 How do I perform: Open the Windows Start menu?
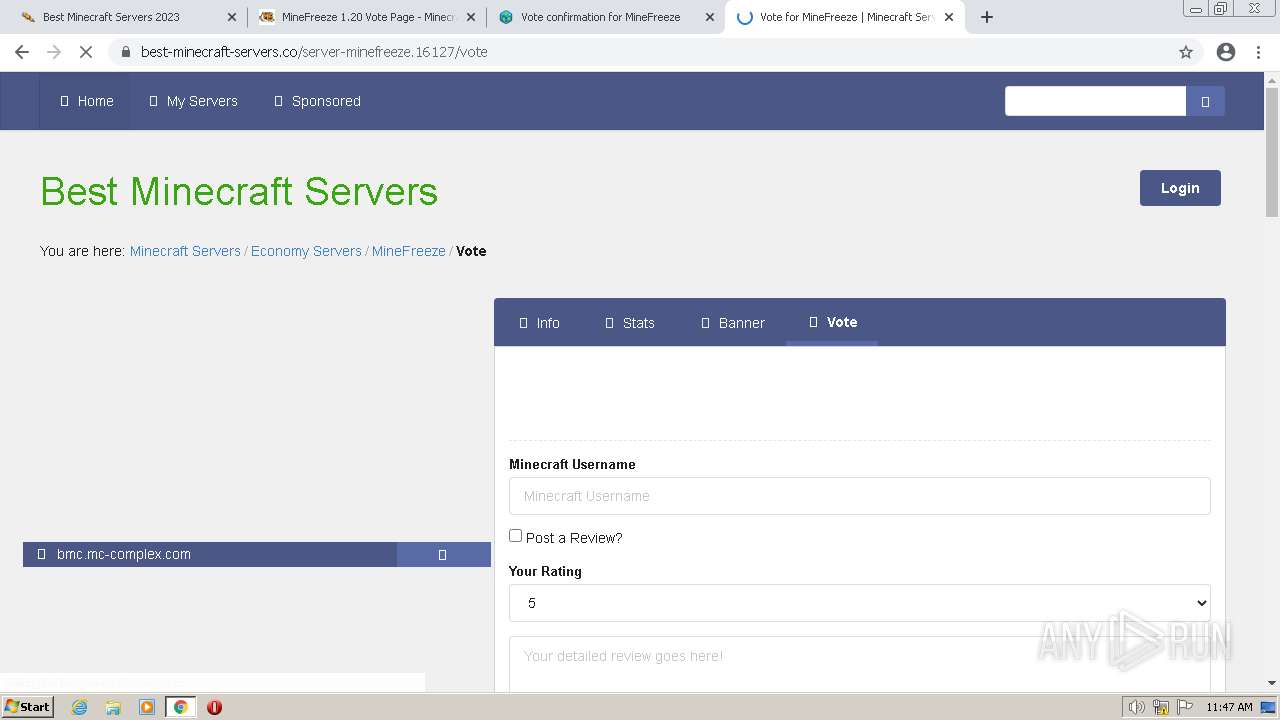point(28,707)
